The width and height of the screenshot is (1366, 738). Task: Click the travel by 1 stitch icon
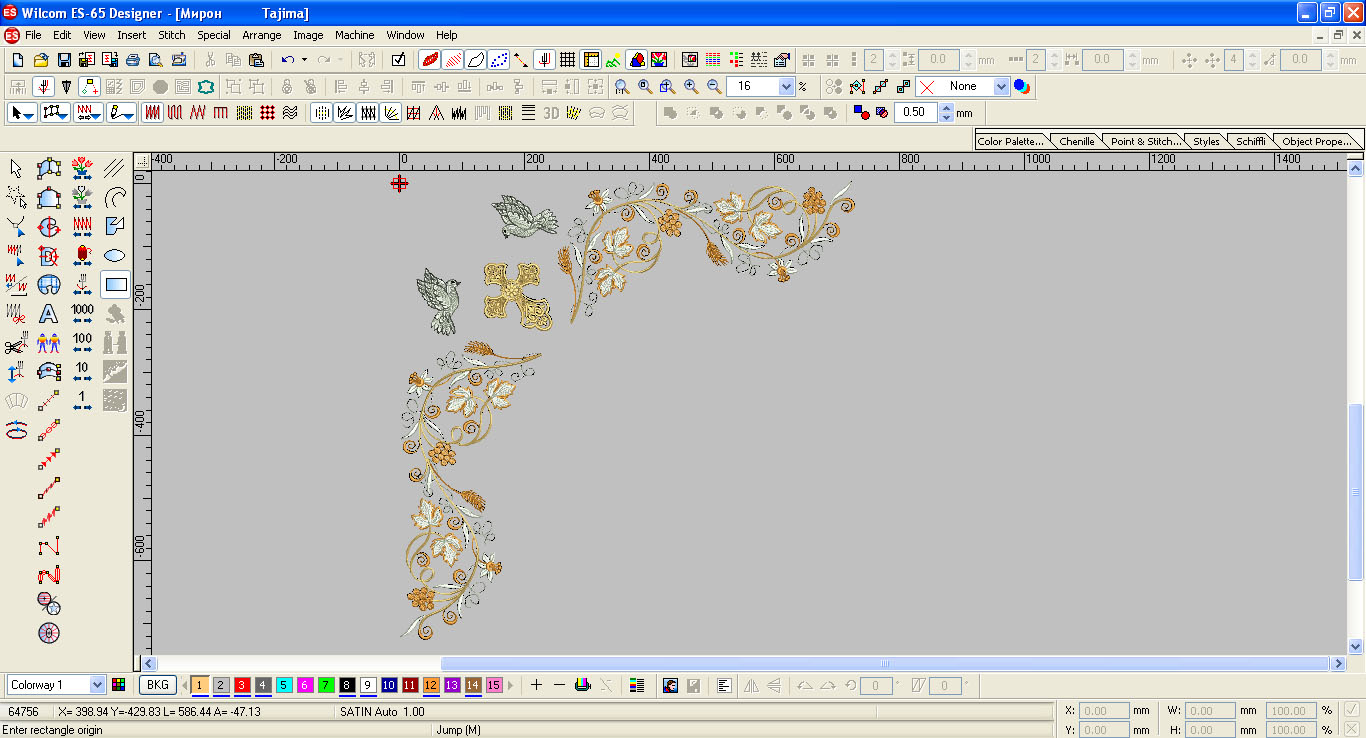(x=83, y=401)
